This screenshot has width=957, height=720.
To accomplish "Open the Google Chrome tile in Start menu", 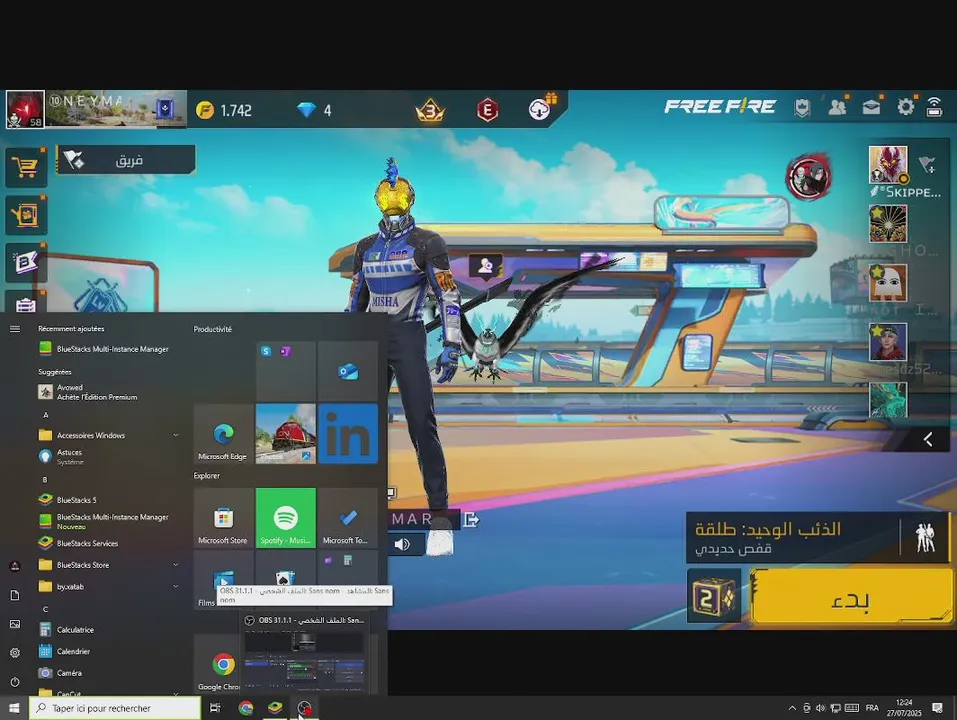I will click(218, 664).
